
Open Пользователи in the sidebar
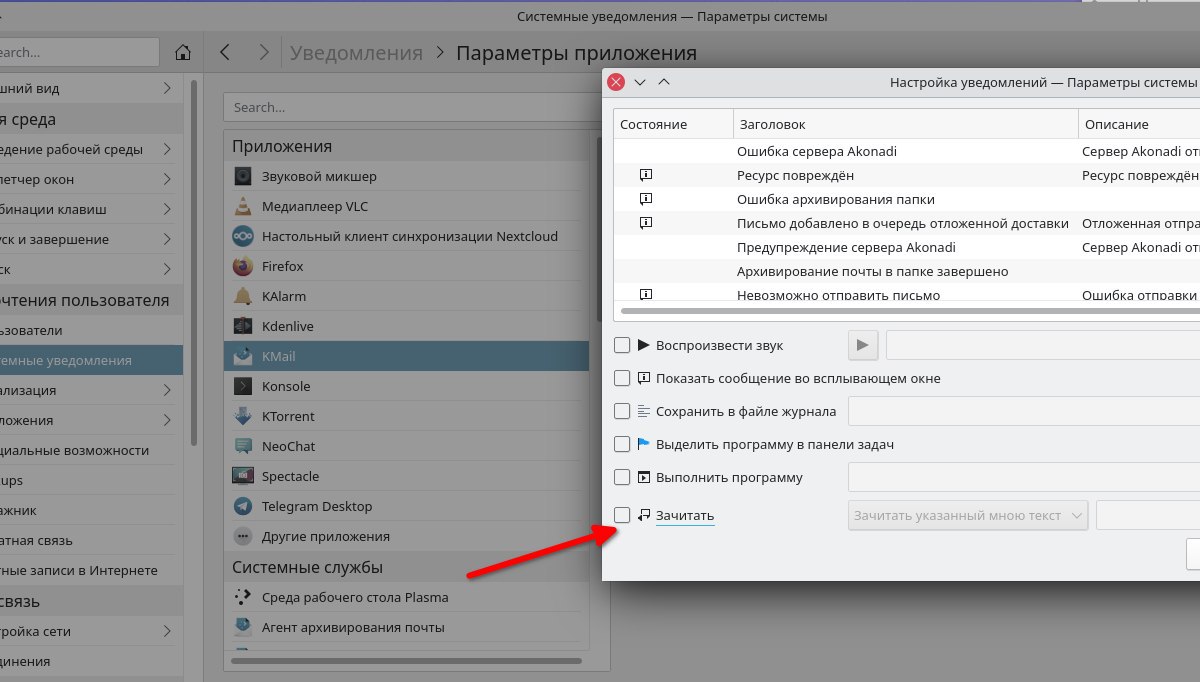pos(91,330)
